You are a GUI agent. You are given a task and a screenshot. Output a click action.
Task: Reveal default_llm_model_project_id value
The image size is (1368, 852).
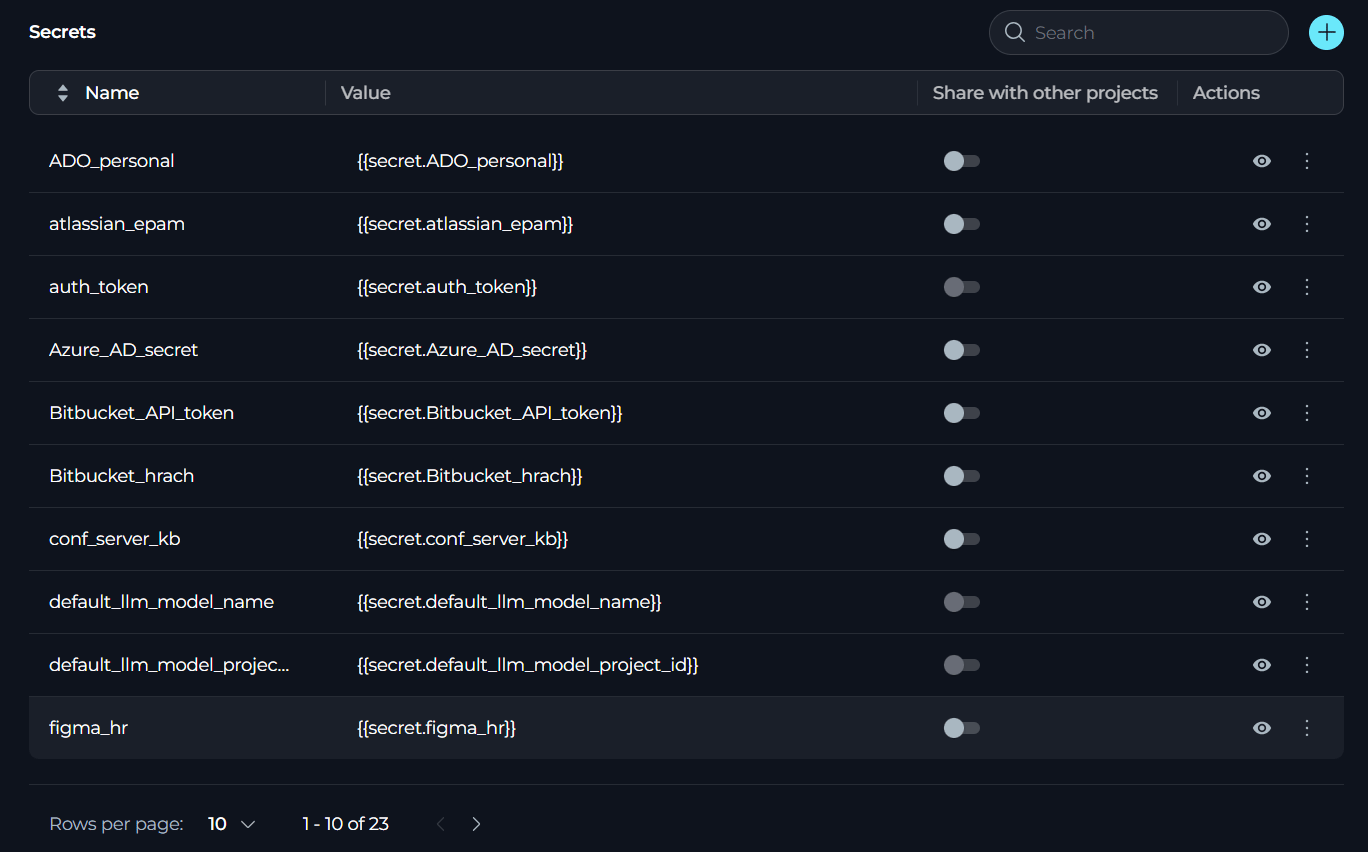coord(1262,665)
